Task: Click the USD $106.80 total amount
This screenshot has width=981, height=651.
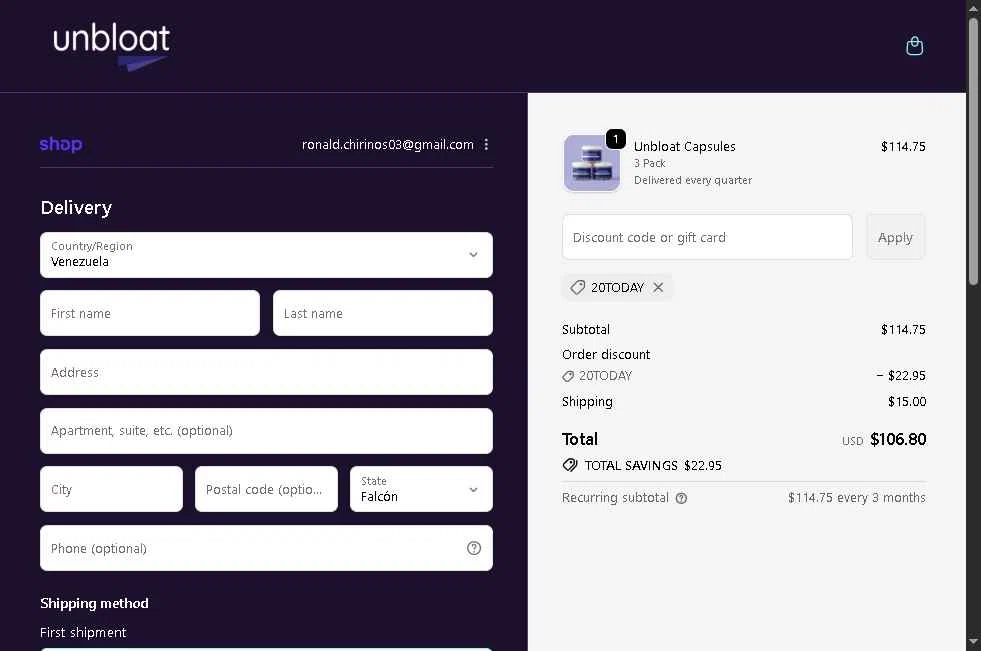Action: pyautogui.click(x=883, y=439)
